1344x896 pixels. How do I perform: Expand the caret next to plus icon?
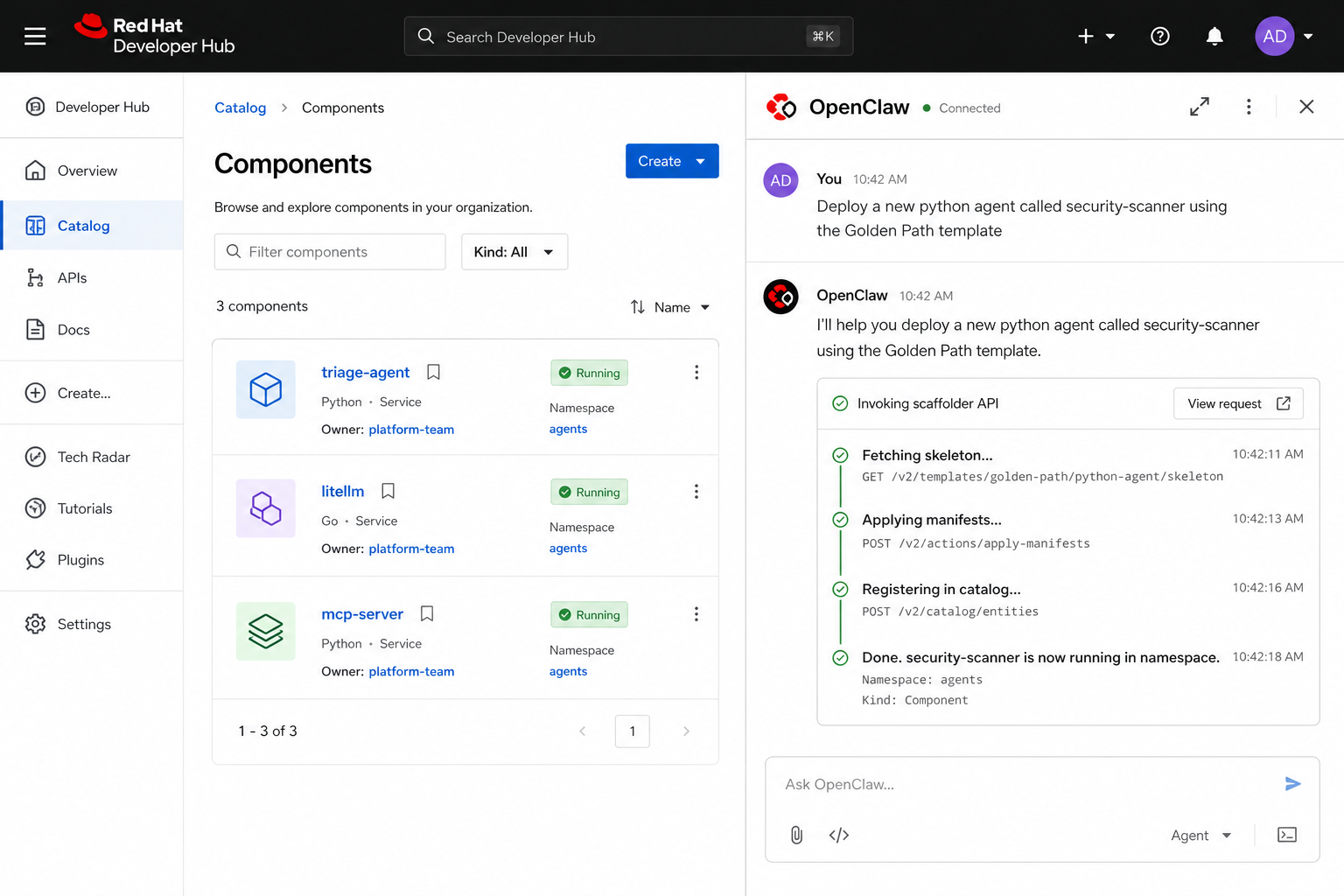(1110, 37)
